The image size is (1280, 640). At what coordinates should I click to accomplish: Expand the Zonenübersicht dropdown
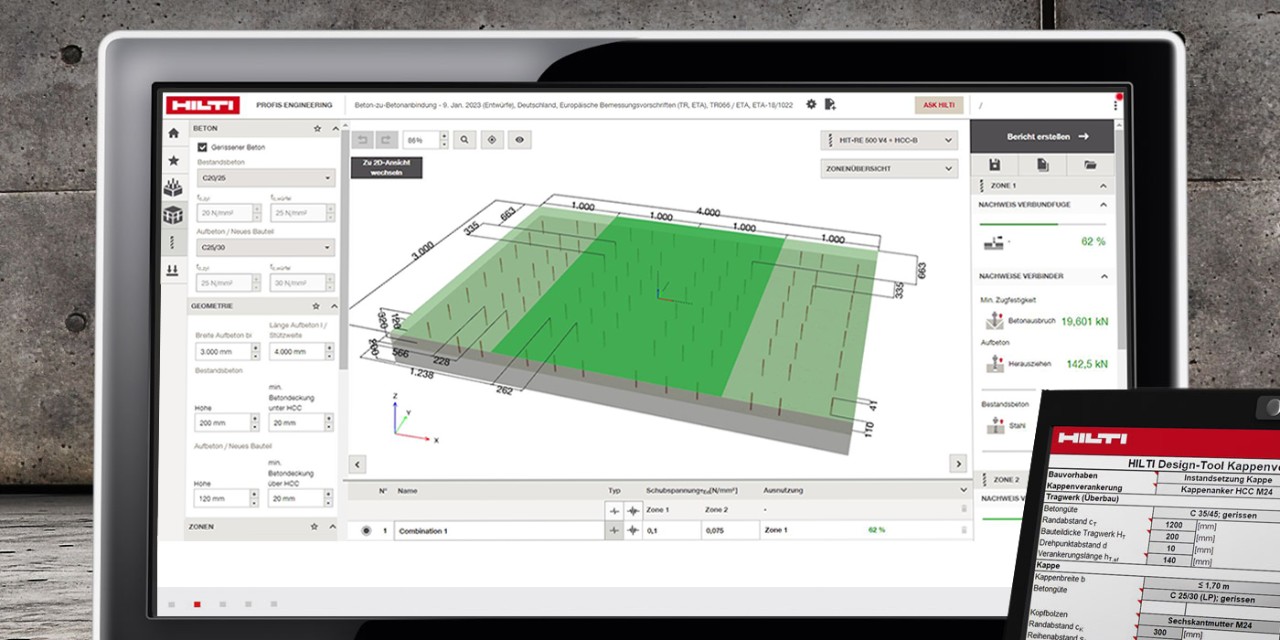point(888,169)
